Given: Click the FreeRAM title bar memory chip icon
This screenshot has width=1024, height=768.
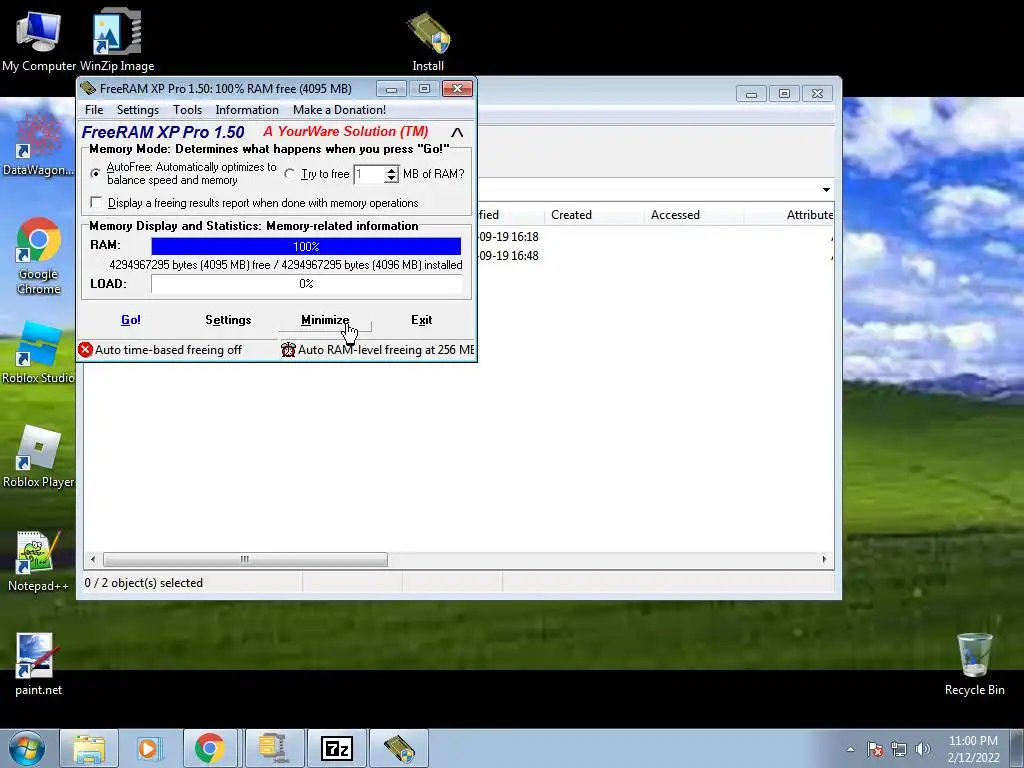Looking at the screenshot, I should (88, 88).
